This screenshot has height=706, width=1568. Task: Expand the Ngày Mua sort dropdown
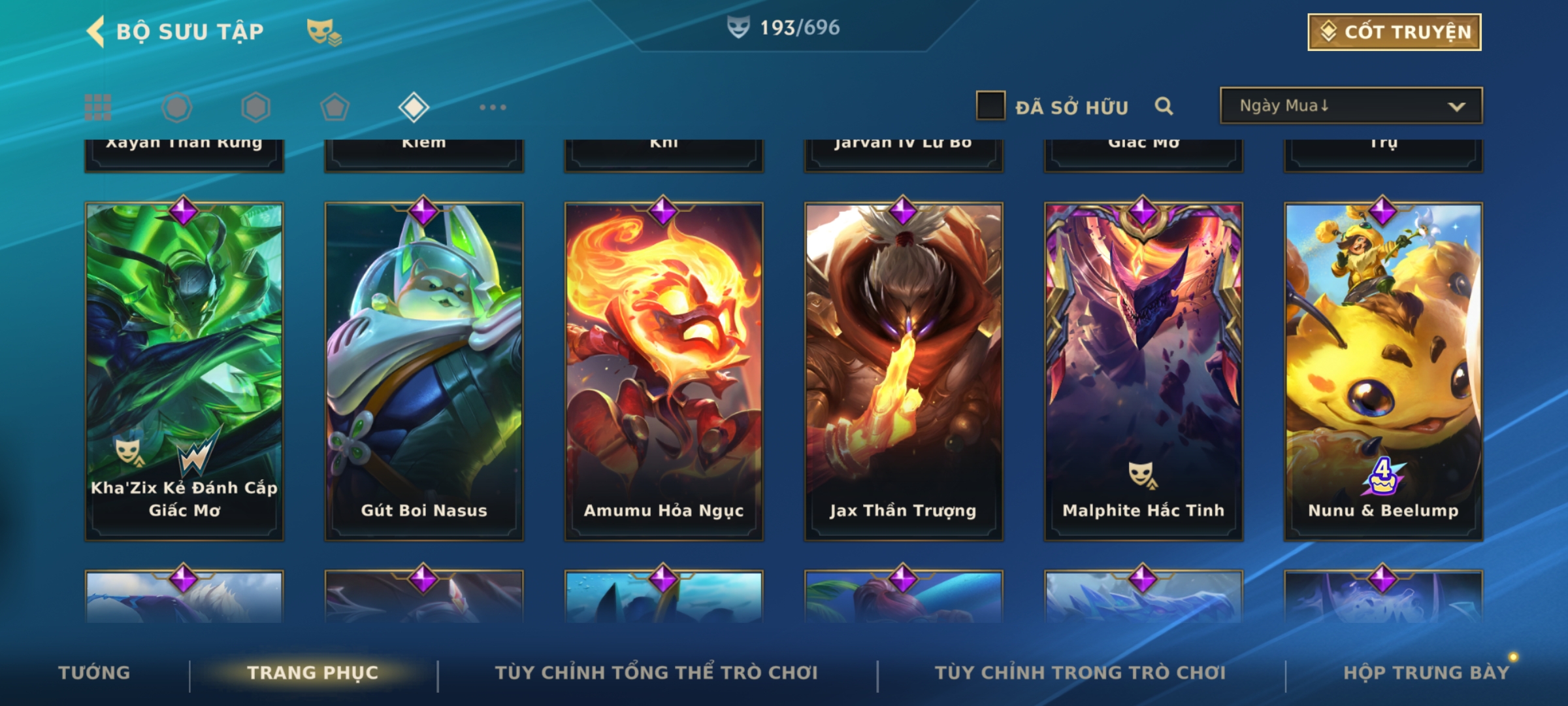pos(1351,106)
